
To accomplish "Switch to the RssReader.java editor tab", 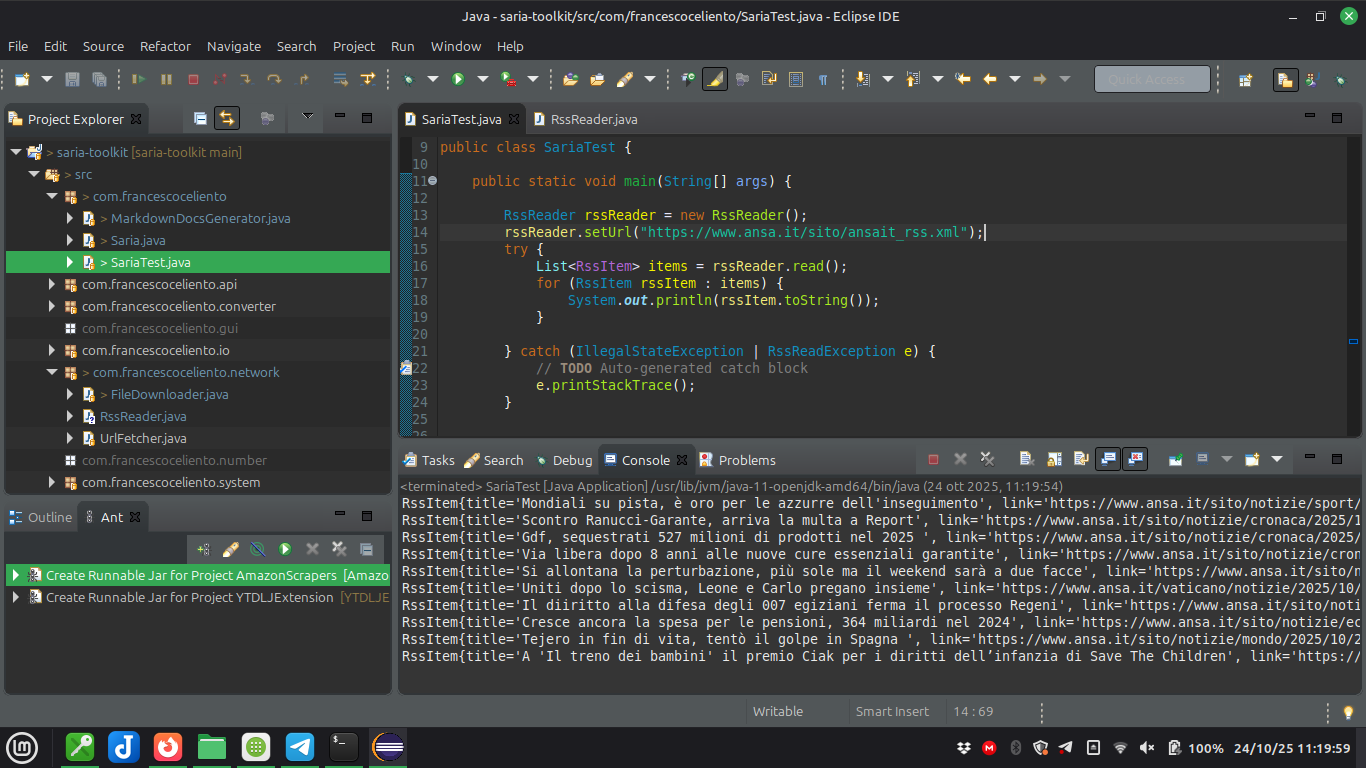I will click(x=593, y=119).
